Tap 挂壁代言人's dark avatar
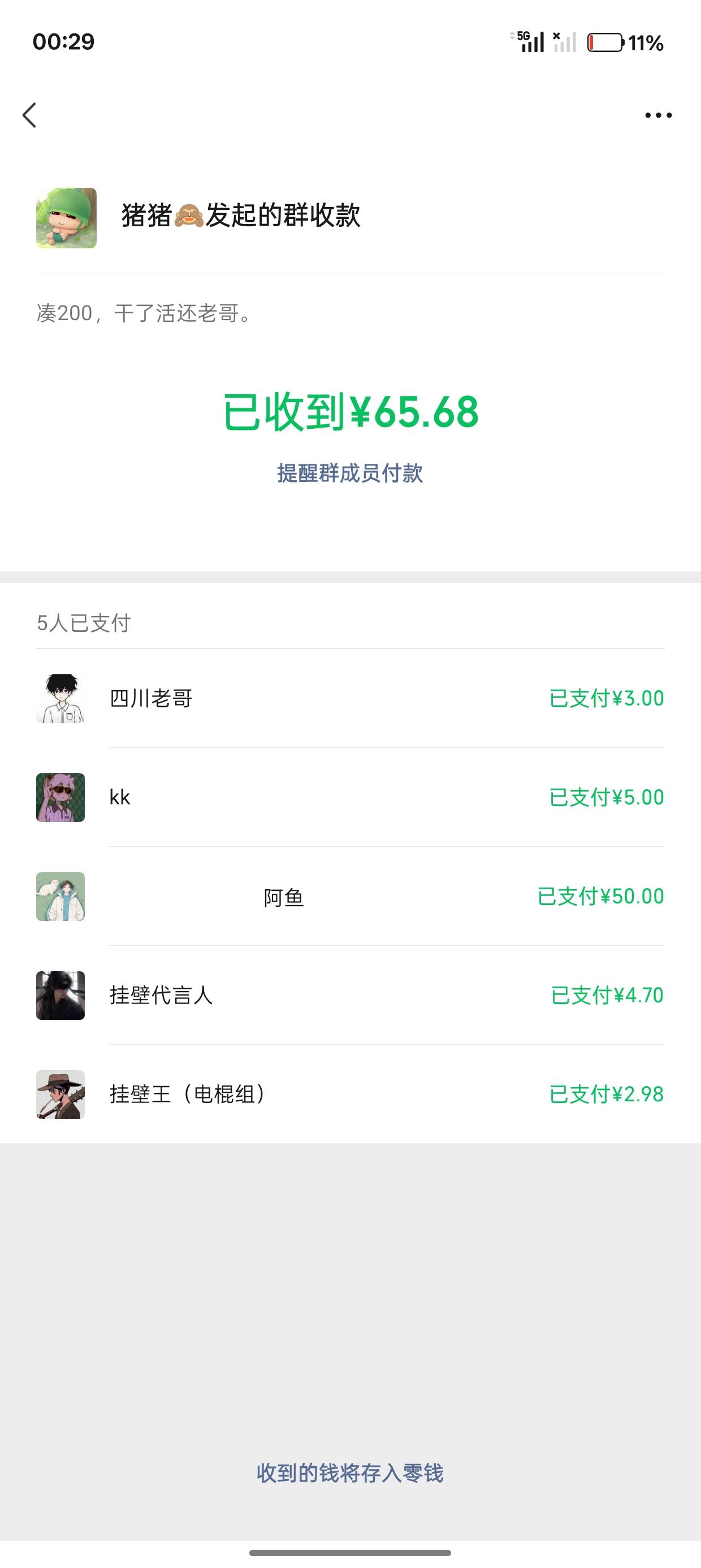The height and width of the screenshot is (1568, 701). point(60,995)
